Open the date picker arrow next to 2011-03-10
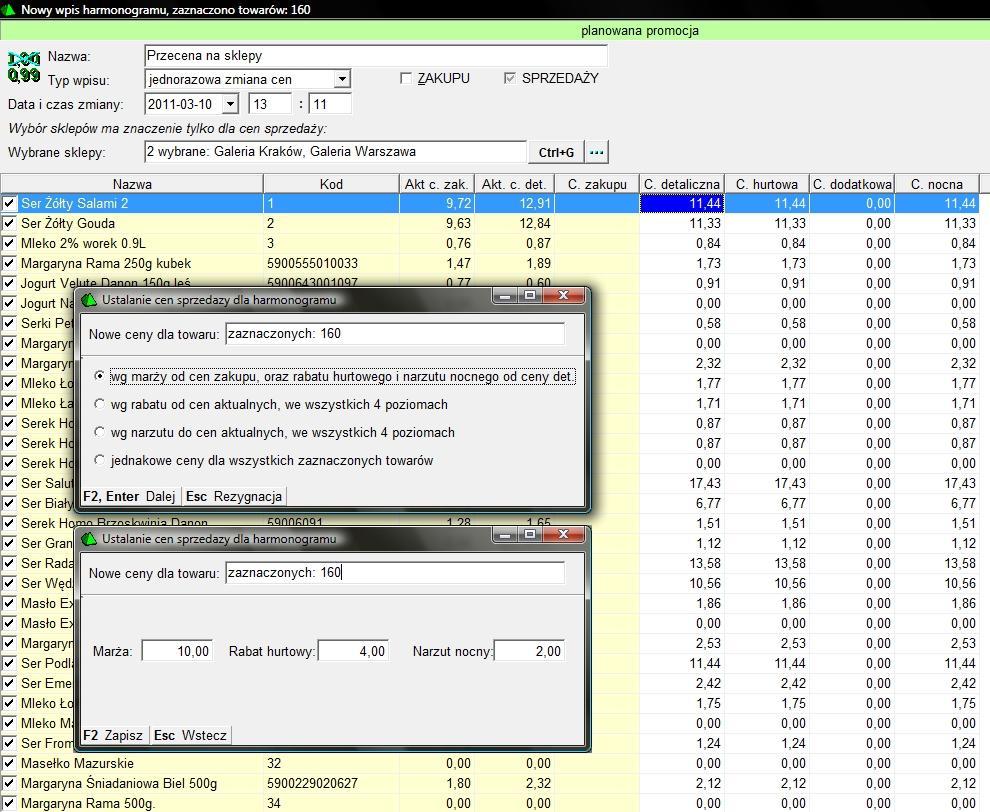The height and width of the screenshot is (812, 990). [x=230, y=104]
